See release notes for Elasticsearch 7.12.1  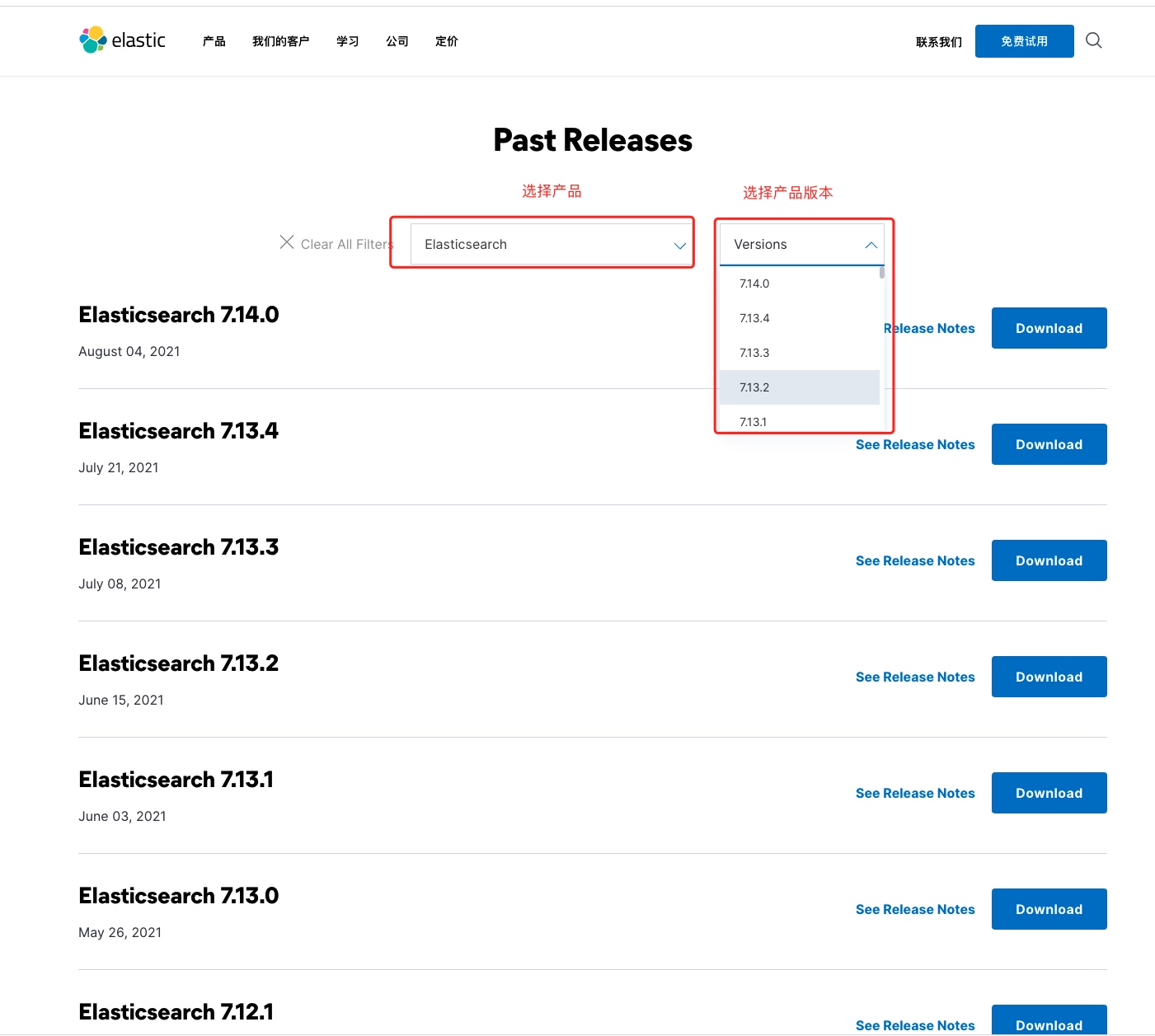915,1025
